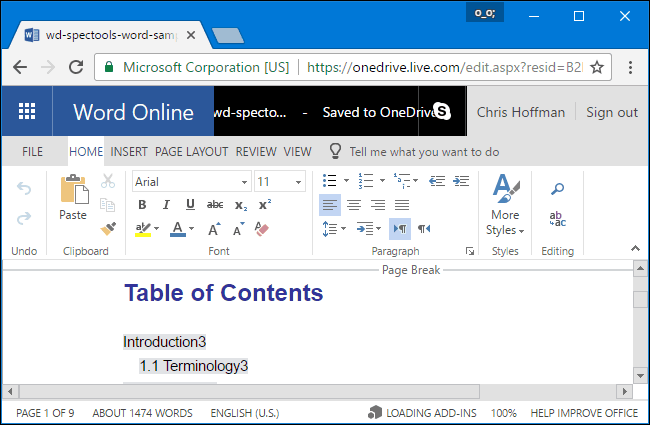Click the font color red swatch button
Screen dimensions: 650x425
point(177,229)
